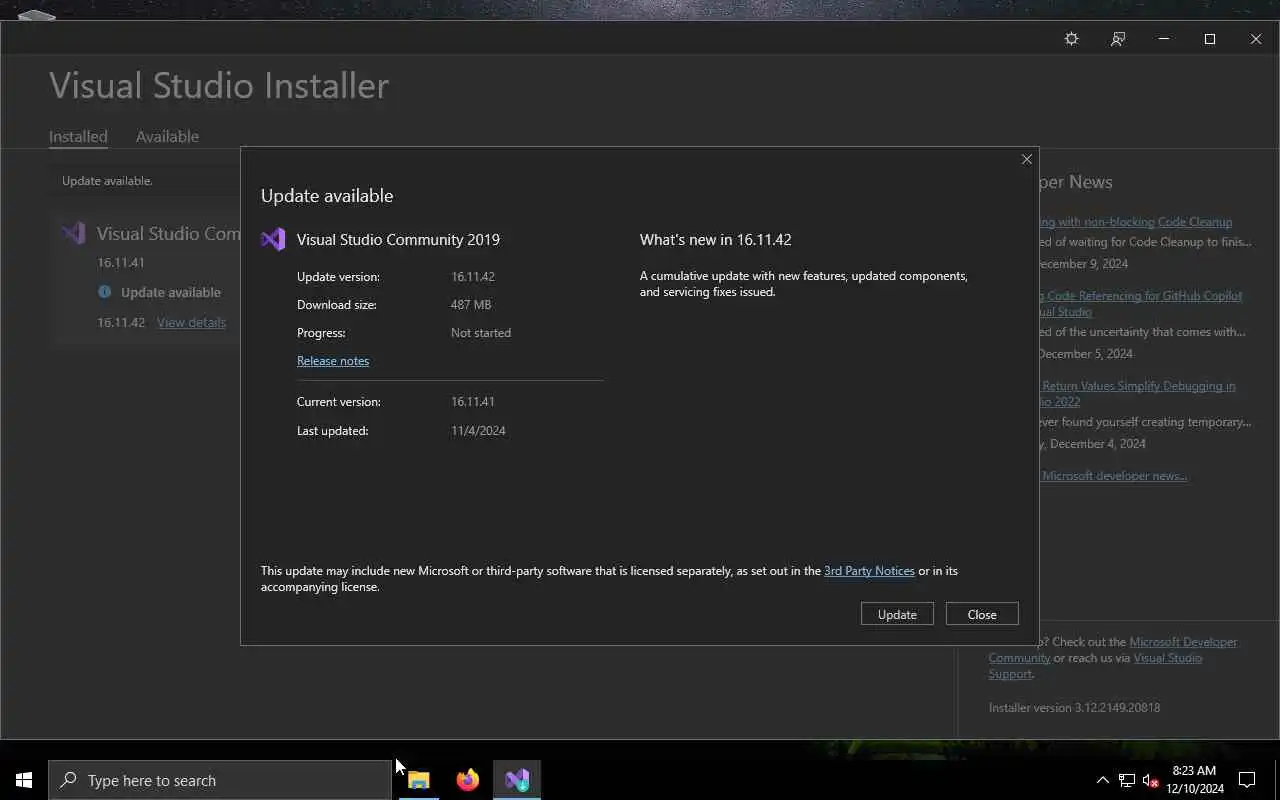Click 'Installer version 3.12.2149.20818' text
This screenshot has width=1280, height=800.
coord(1074,707)
